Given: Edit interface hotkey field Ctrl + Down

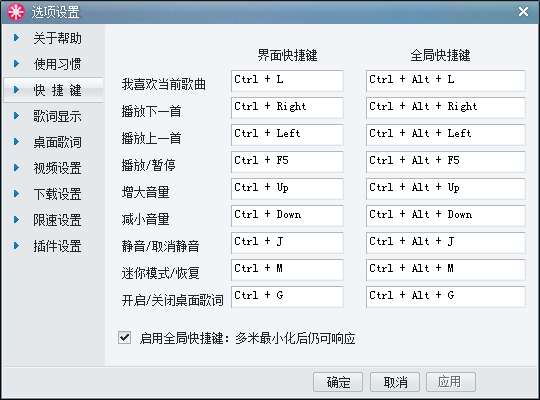Looking at the screenshot, I should [x=287, y=216].
